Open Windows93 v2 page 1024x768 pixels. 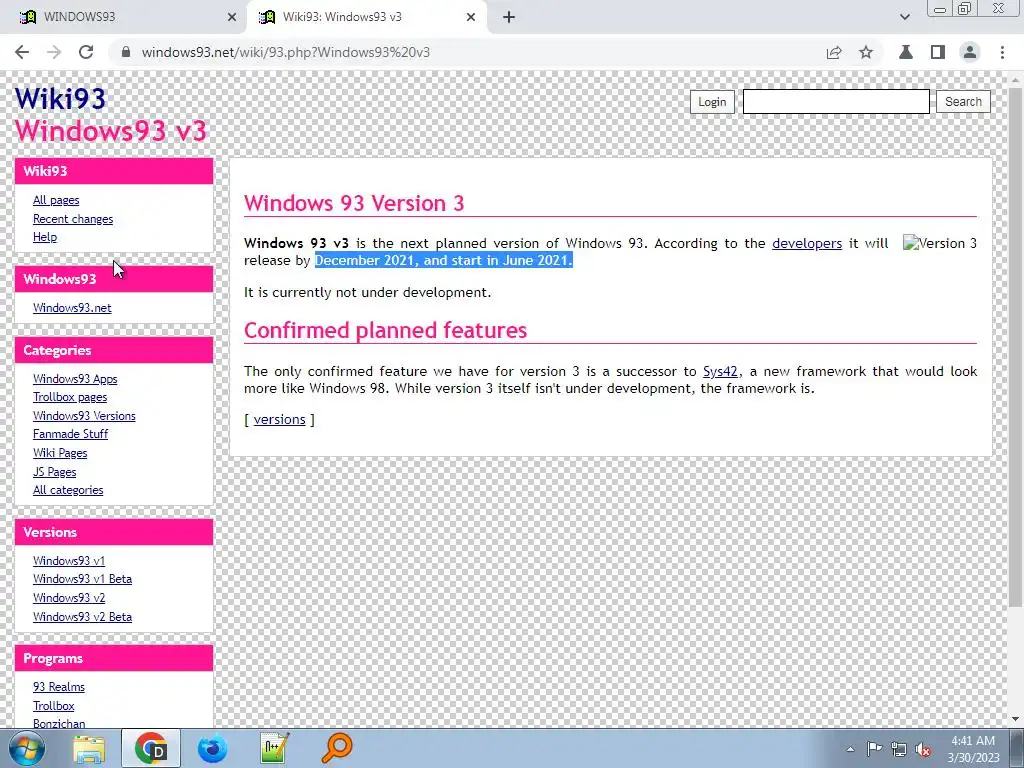[x=69, y=598]
